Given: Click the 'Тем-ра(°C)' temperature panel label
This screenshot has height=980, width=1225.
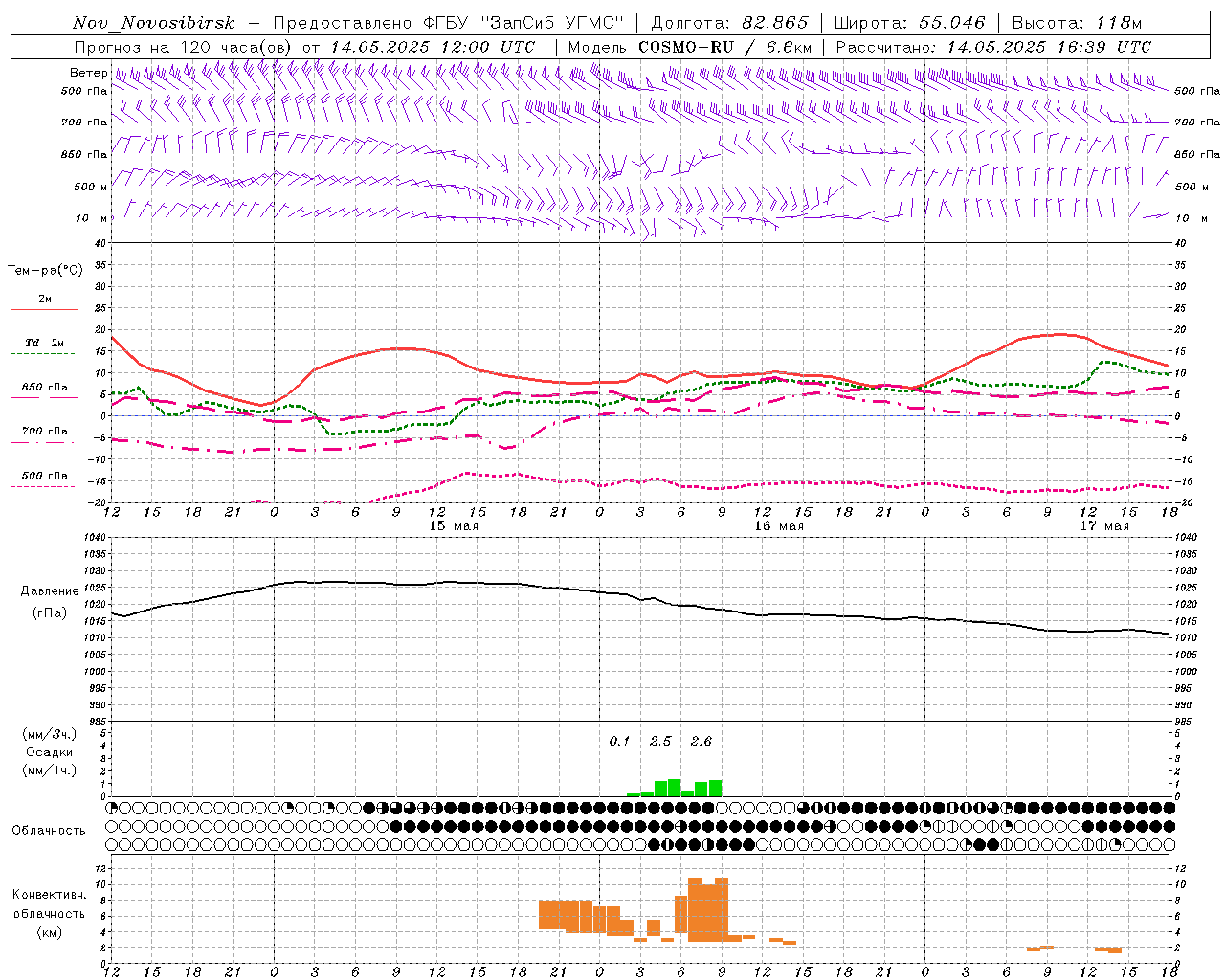Looking at the screenshot, I should [x=45, y=271].
